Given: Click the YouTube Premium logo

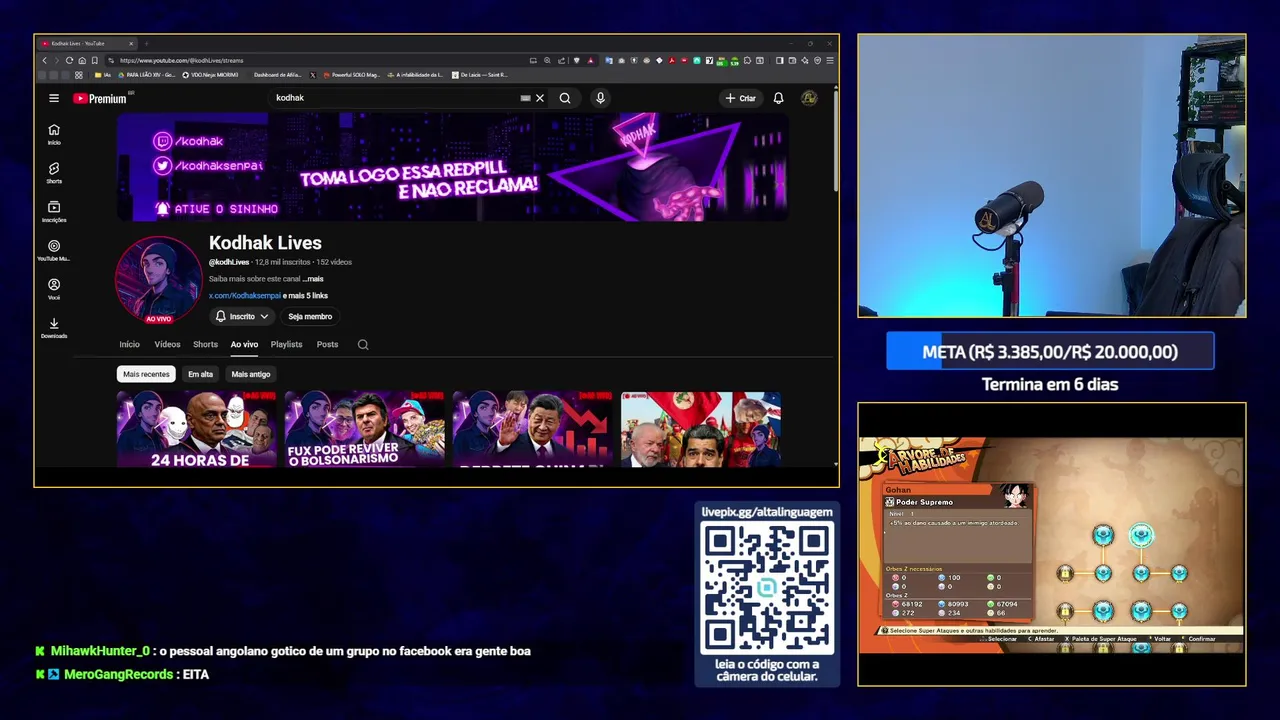Looking at the screenshot, I should pos(100,98).
